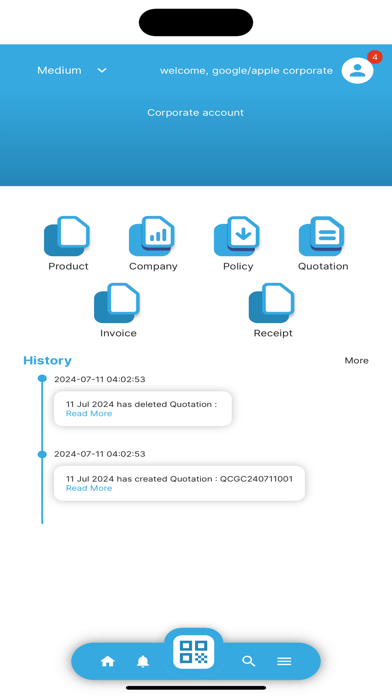Viewport: 392px width, 696px height.
Task: Select the Product label
Action: tap(68, 266)
